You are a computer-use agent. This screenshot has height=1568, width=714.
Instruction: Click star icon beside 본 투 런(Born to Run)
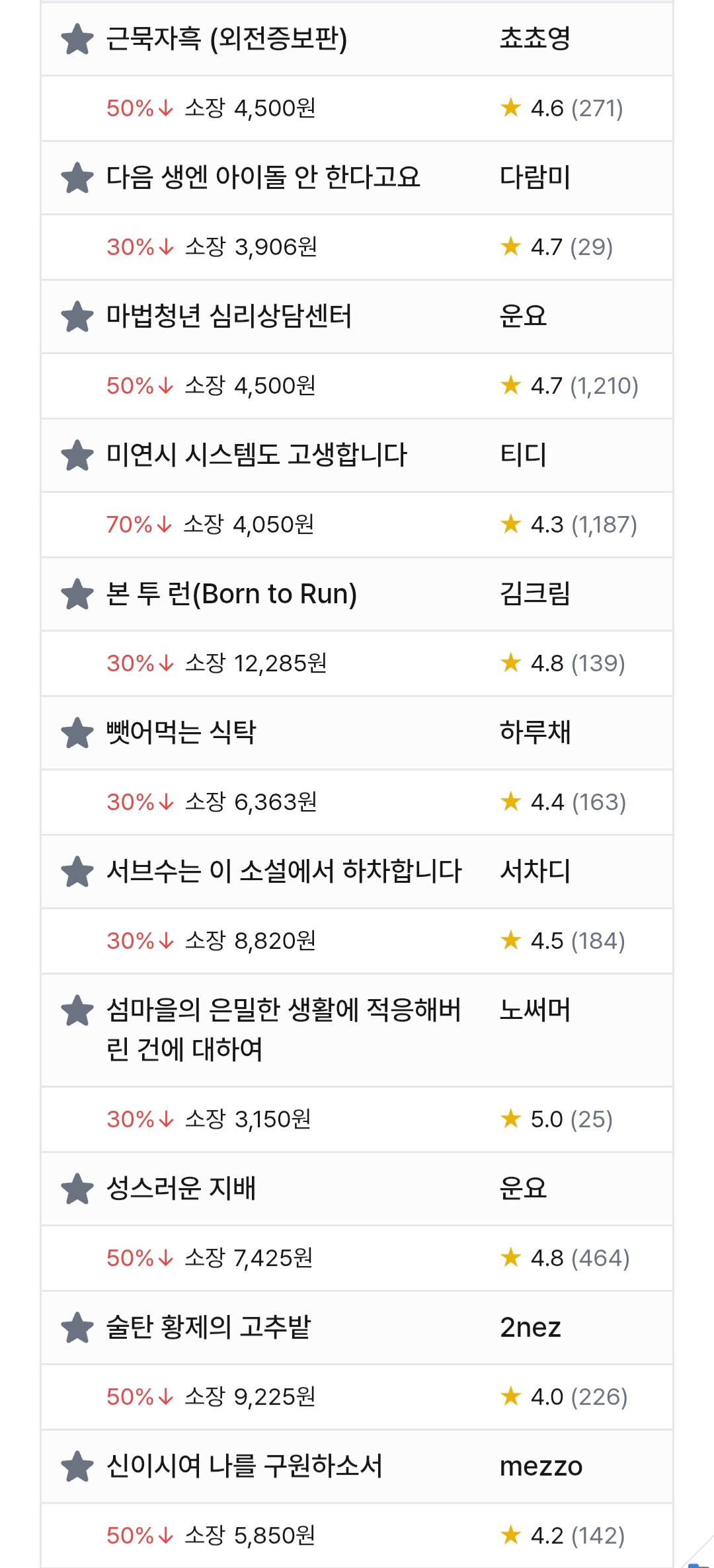[77, 594]
